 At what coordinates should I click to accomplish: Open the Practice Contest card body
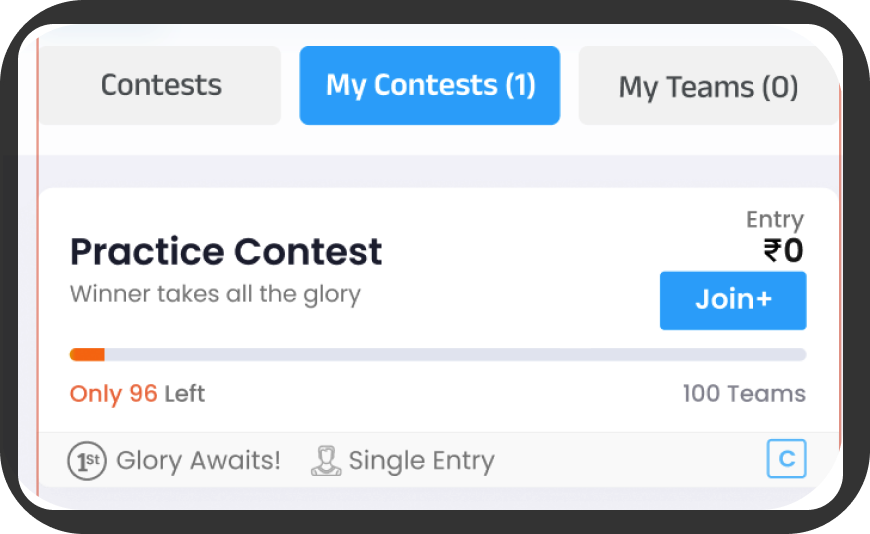pyautogui.click(x=438, y=310)
